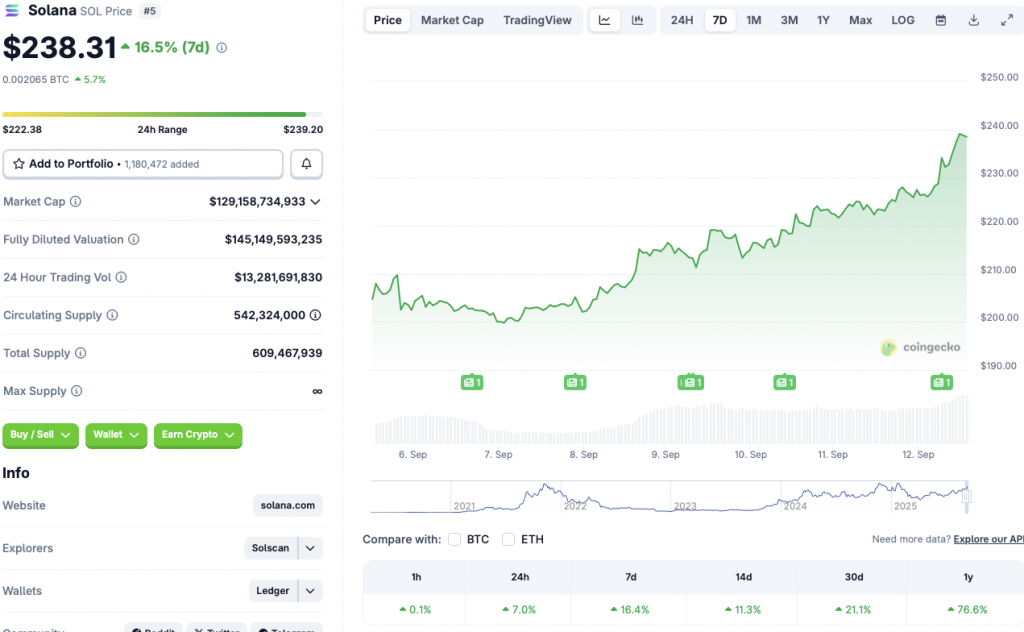Click info icon beside 542,324,000 value

(315, 315)
